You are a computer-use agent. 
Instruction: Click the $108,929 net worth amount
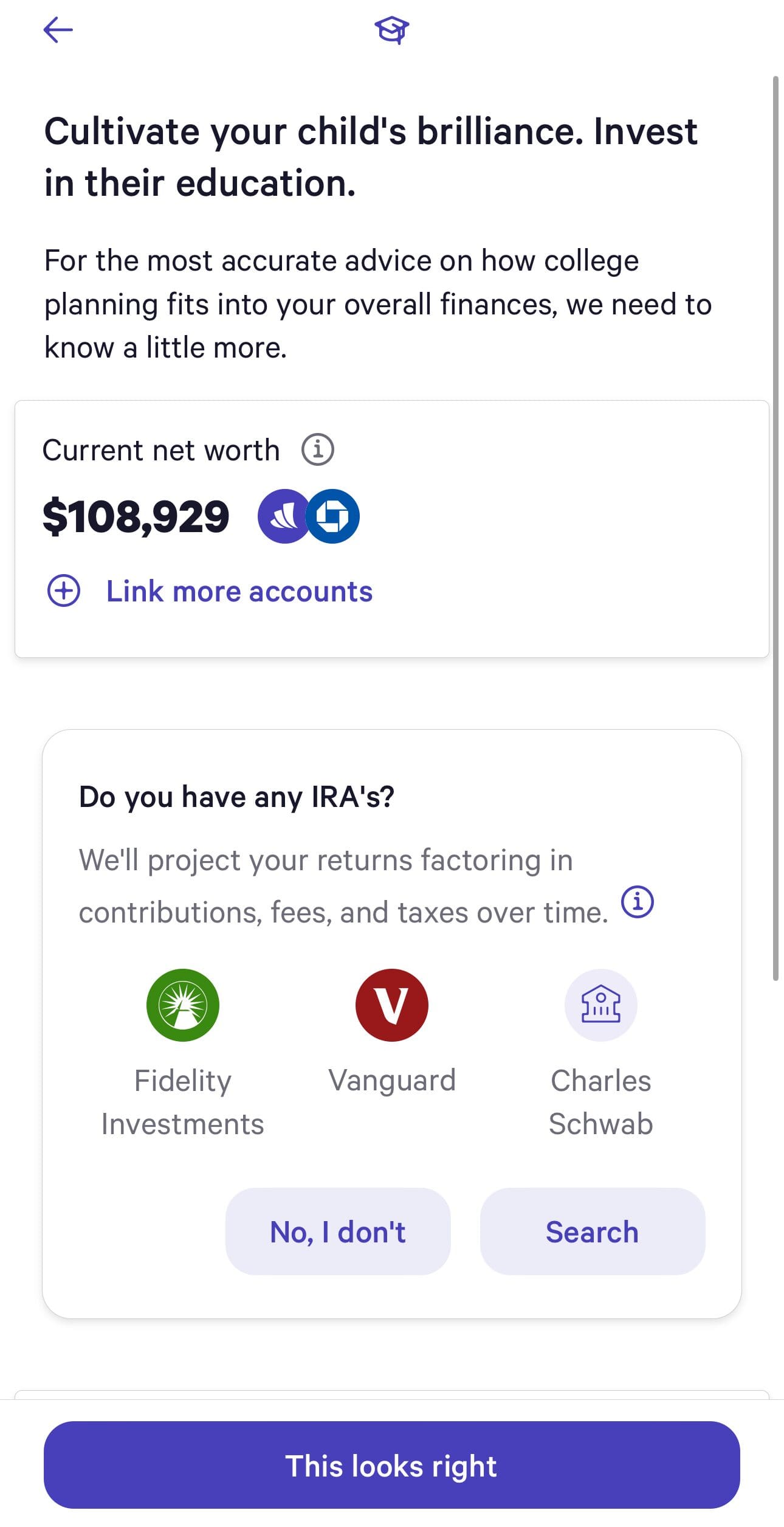point(136,517)
